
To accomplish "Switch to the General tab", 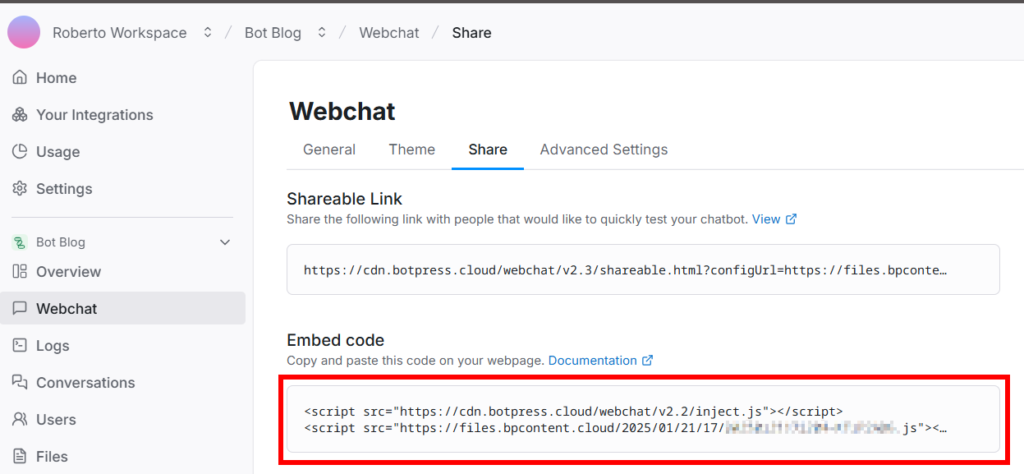I will (329, 150).
